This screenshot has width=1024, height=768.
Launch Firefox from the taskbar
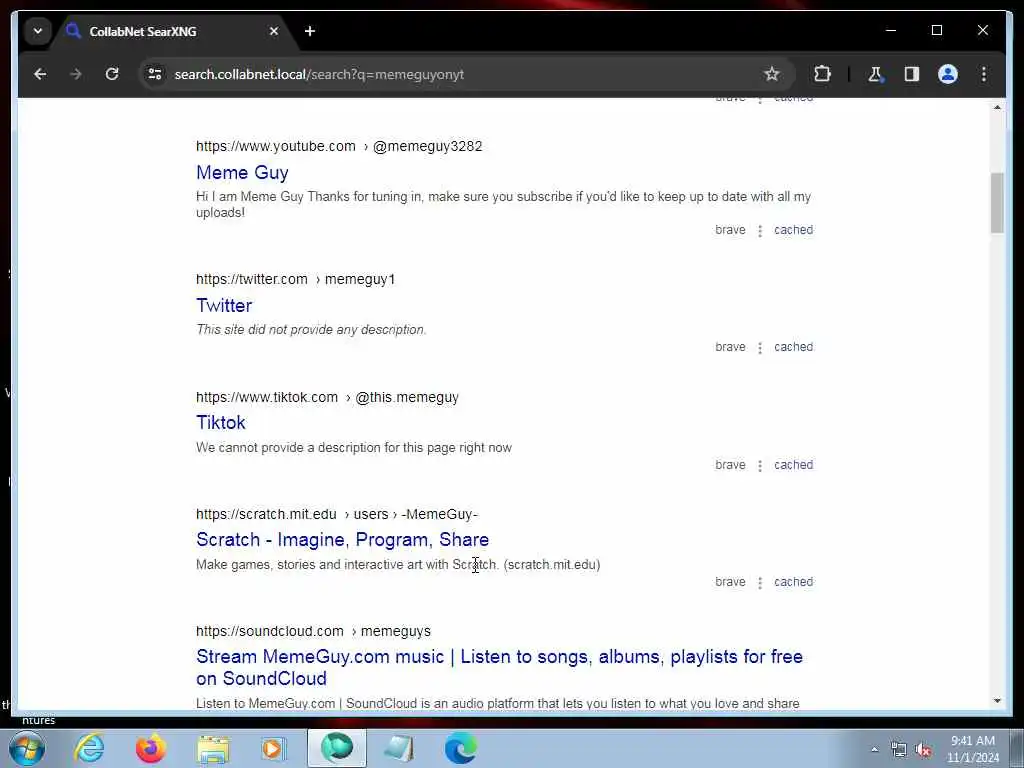pos(151,748)
